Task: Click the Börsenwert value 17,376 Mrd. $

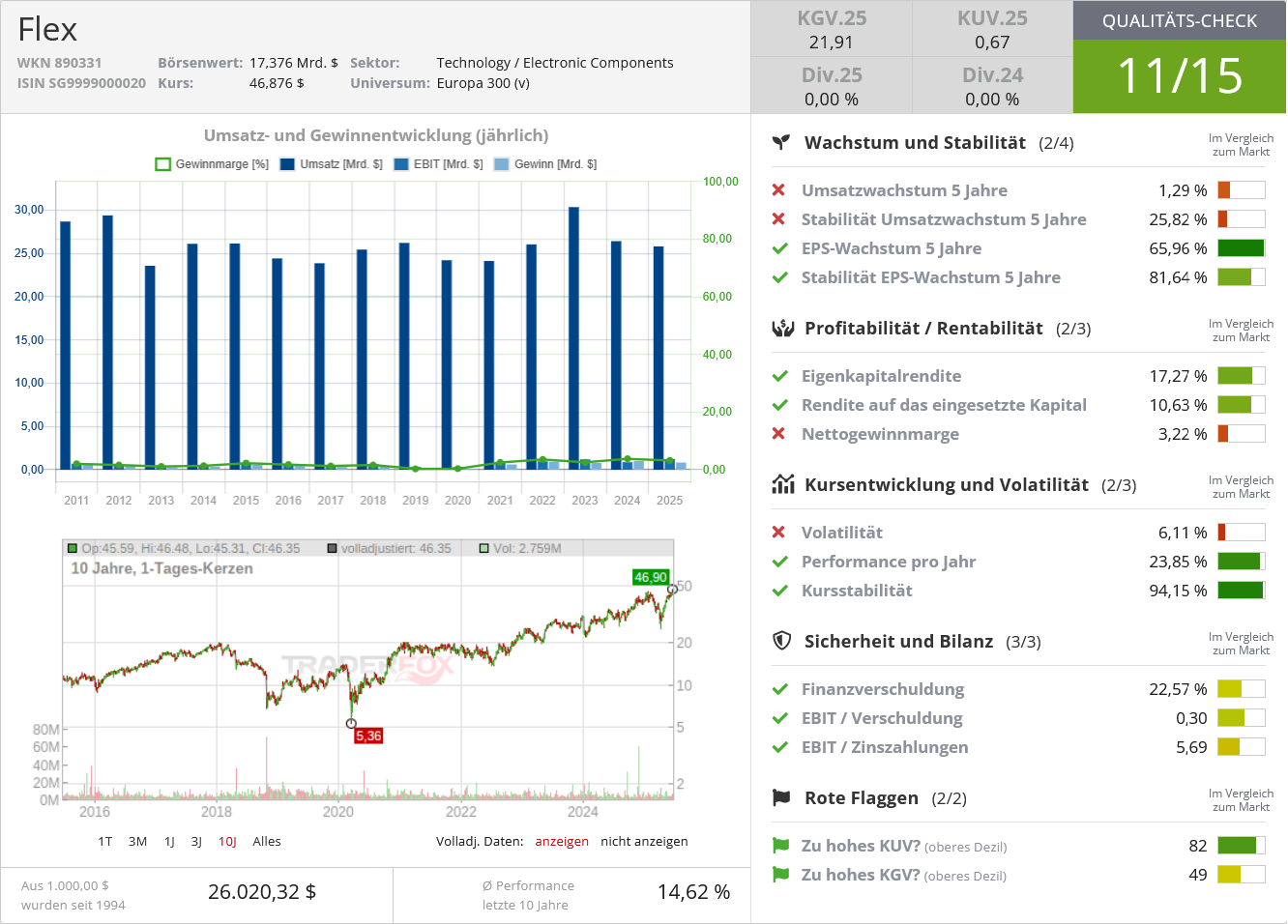Action: tap(294, 63)
